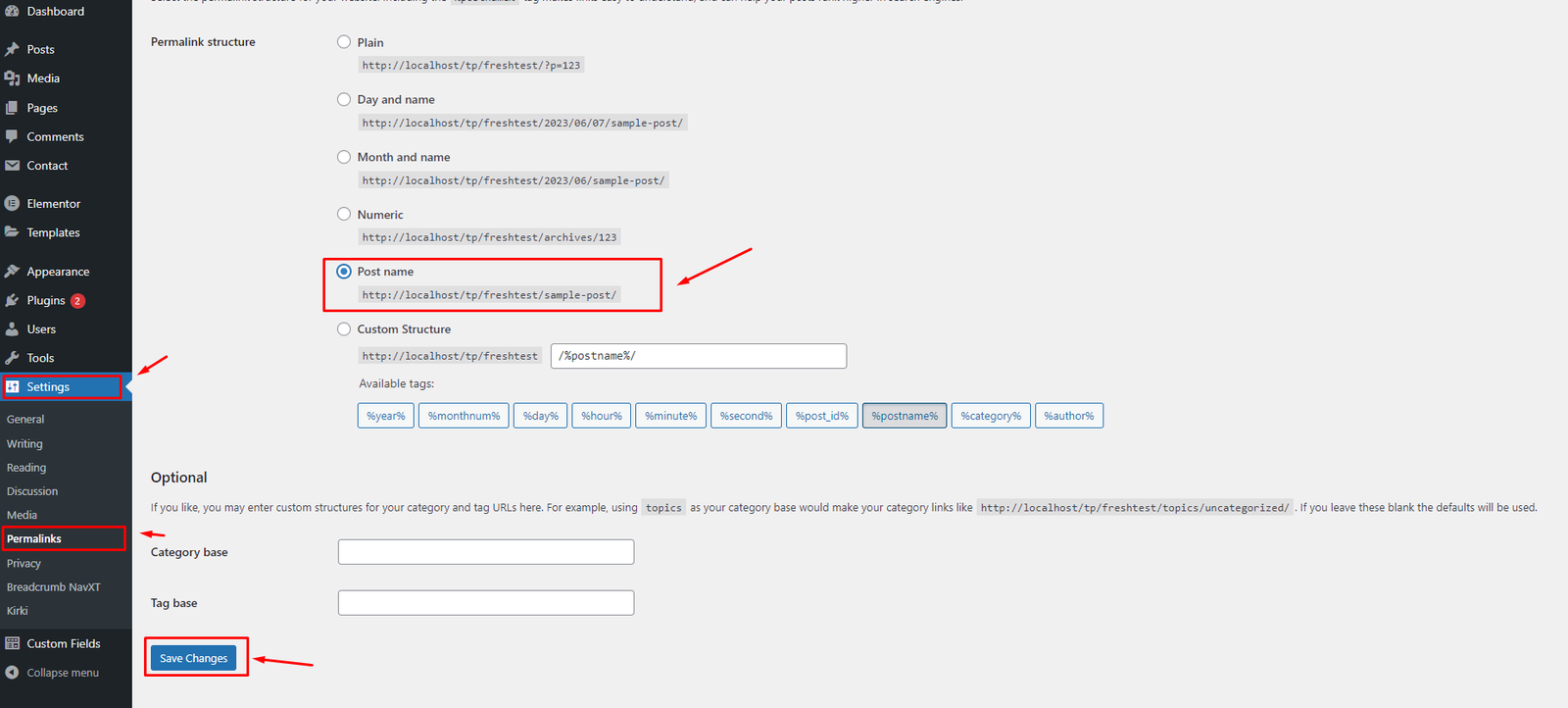Insert the %category% tag button
This screenshot has width=1568, height=708.
[x=990, y=416]
